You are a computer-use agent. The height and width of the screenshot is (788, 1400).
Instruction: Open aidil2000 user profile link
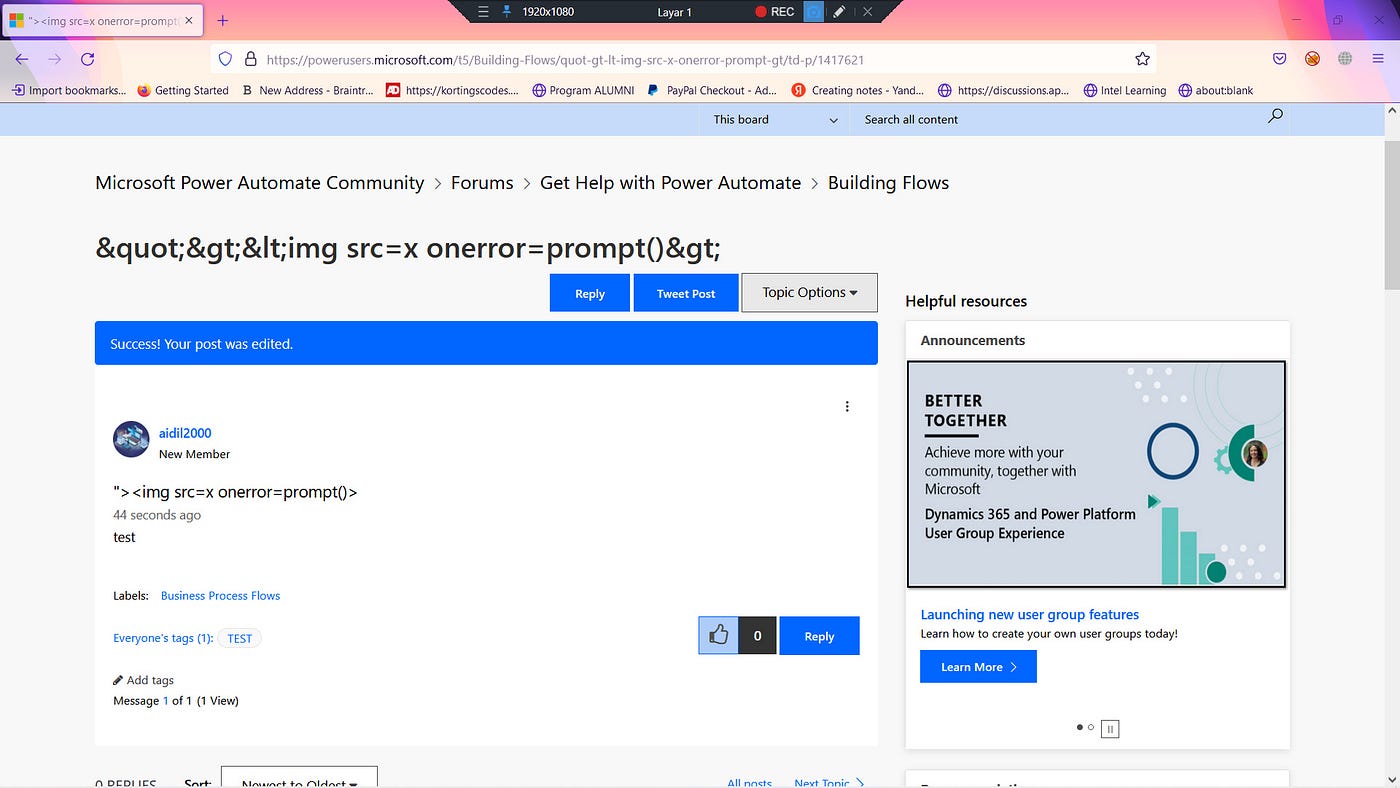pos(185,433)
